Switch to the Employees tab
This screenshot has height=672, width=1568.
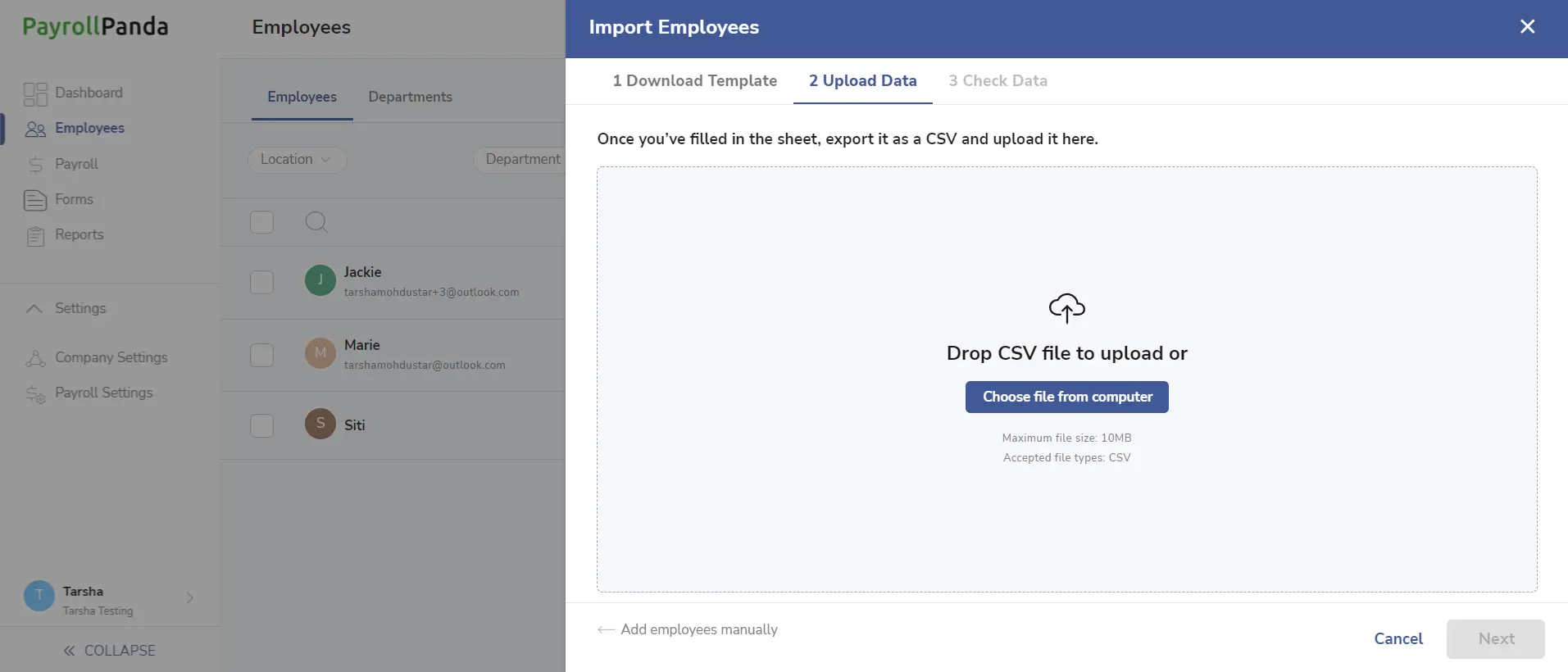tap(302, 97)
